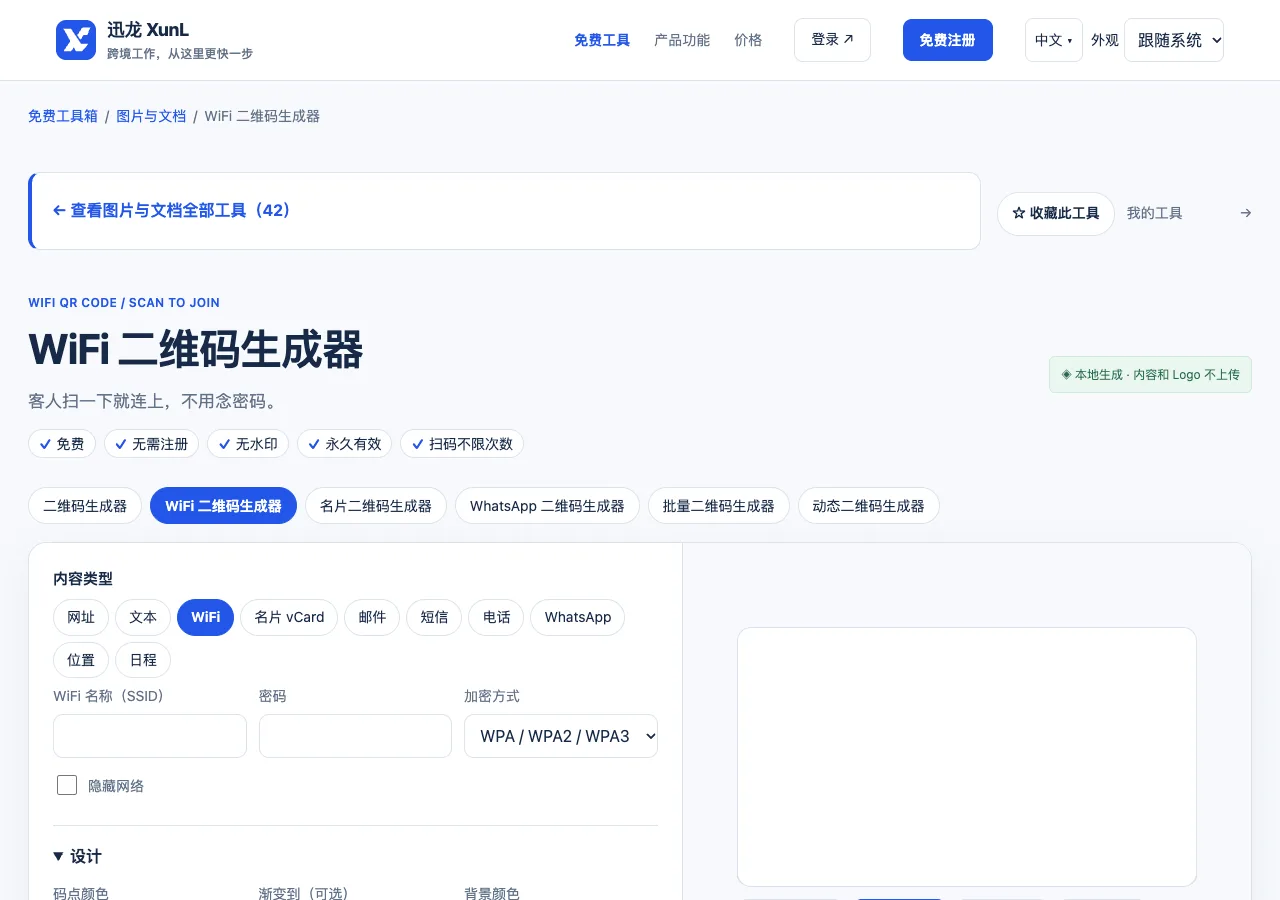The height and width of the screenshot is (900, 1280).
Task: Click the 收藏此工具 star button
Action: tap(1056, 214)
